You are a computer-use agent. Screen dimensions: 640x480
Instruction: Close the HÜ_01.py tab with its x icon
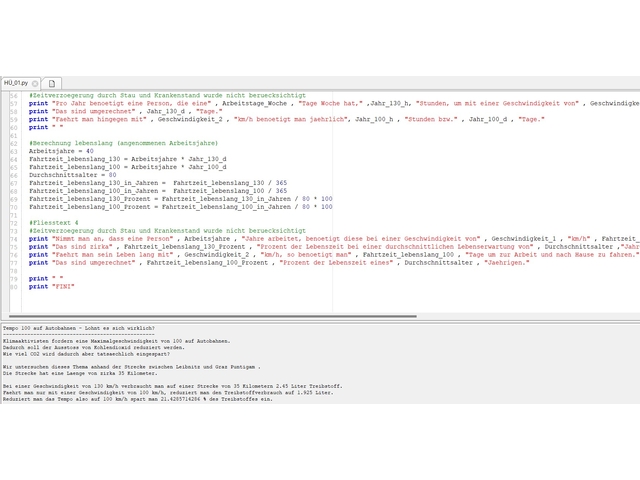(35, 83)
